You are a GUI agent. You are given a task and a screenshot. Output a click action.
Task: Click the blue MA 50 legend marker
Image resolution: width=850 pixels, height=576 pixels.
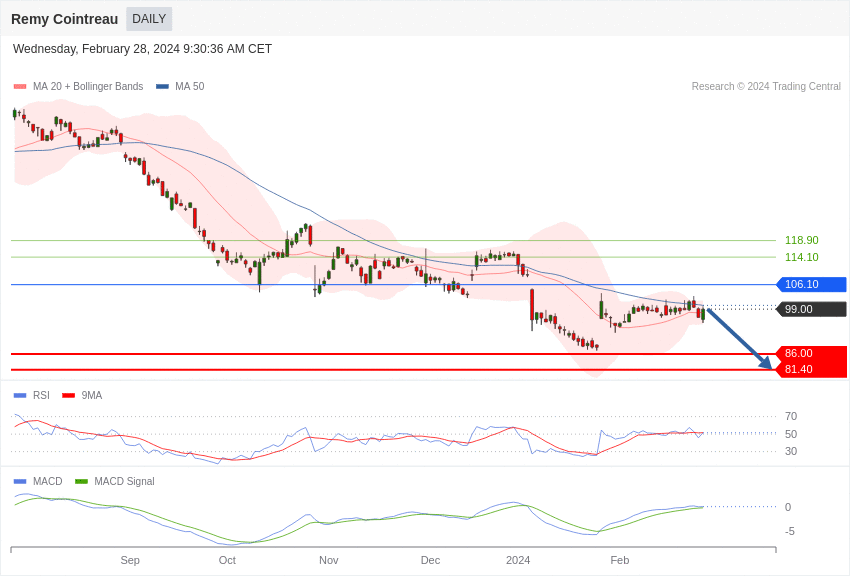pos(162,87)
